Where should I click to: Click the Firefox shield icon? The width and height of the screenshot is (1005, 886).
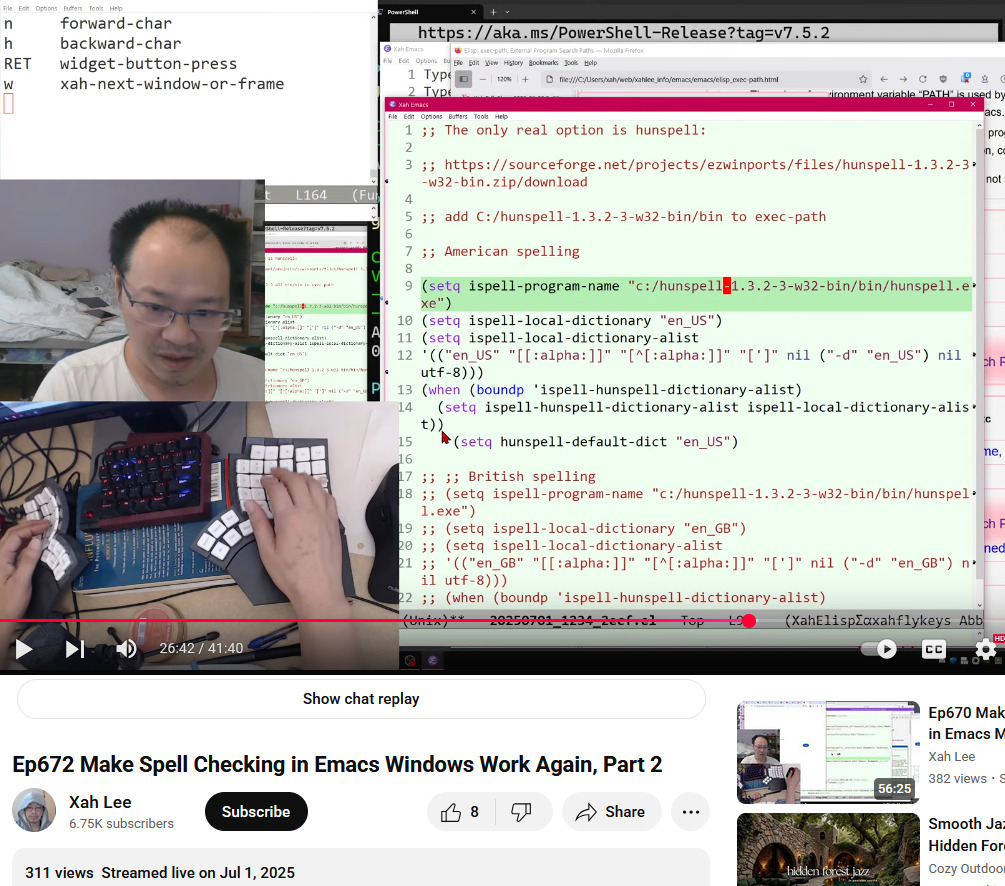coord(943,79)
